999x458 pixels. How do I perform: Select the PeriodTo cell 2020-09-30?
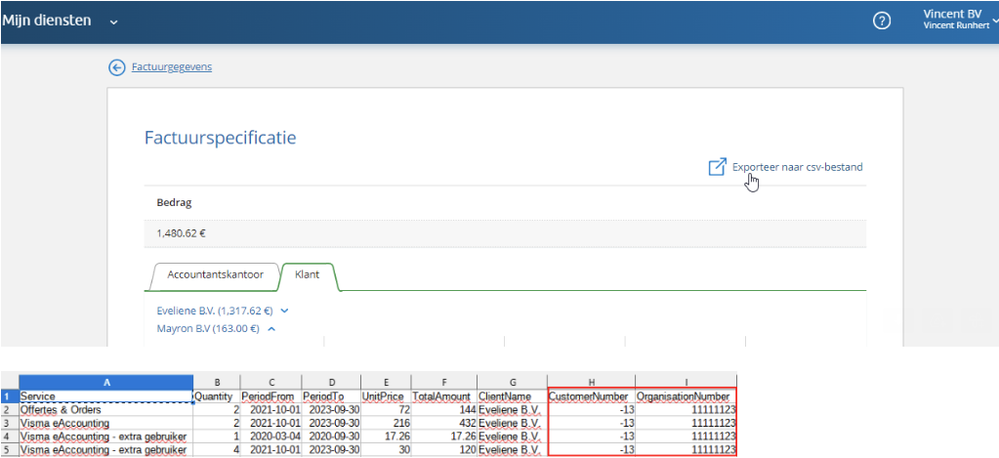331,436
